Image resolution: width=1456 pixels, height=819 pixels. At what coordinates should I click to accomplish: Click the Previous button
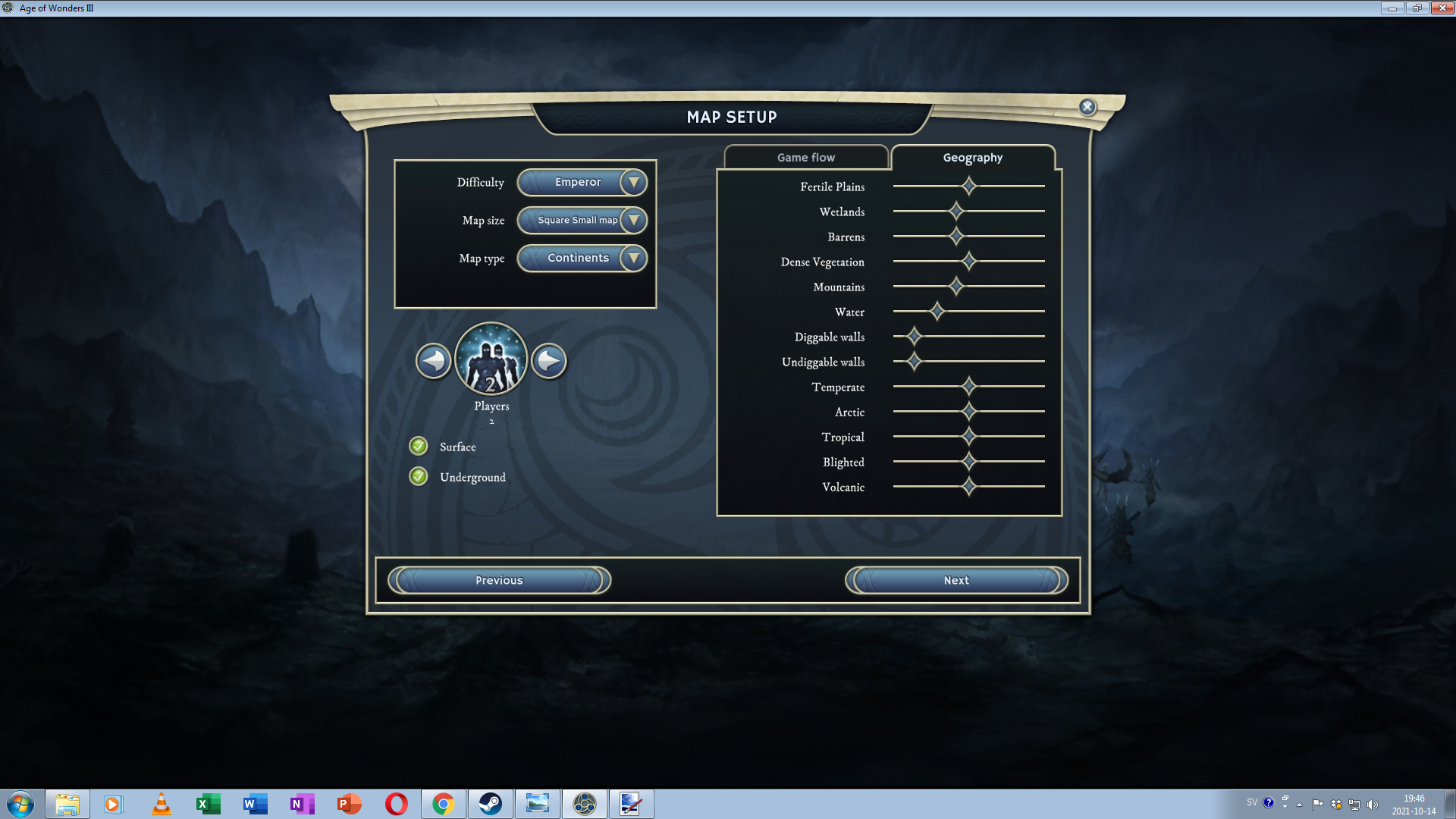[x=499, y=580]
